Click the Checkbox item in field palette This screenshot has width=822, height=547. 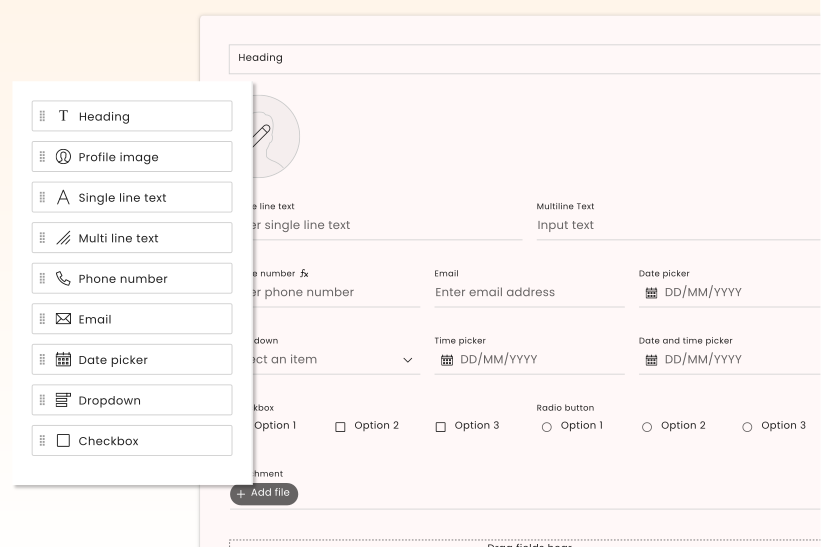coord(132,441)
